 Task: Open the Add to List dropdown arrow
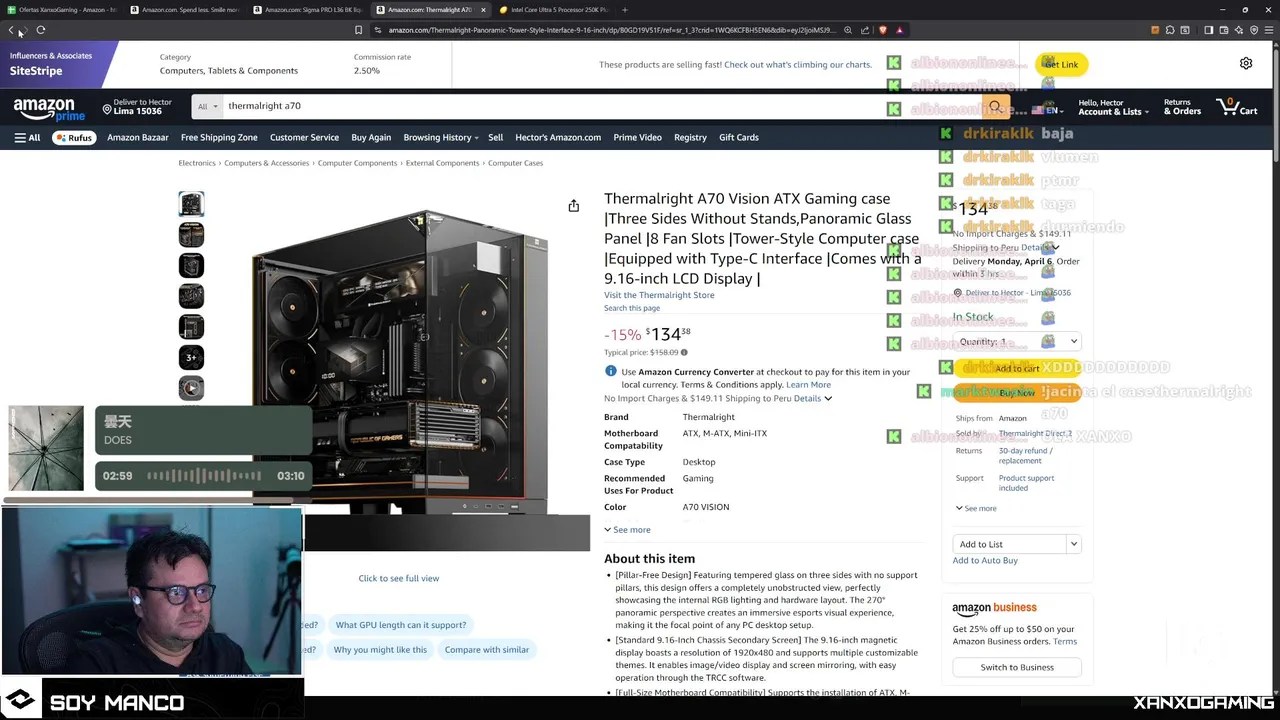(1073, 544)
